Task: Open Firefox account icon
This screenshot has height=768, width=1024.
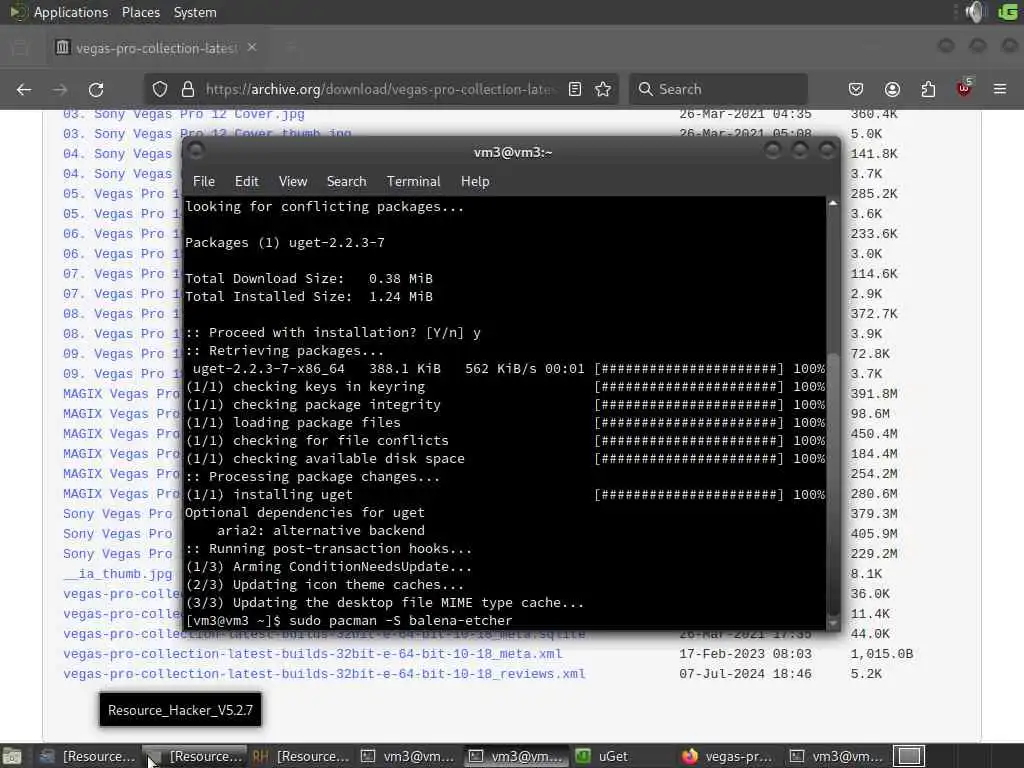Action: [892, 89]
